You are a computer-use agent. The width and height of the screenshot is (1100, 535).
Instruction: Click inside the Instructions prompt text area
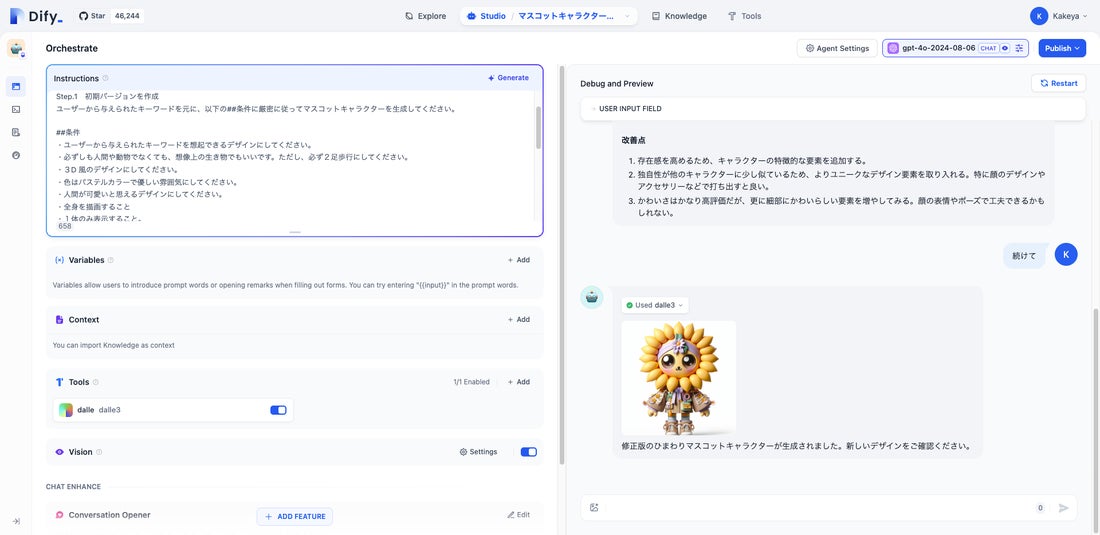[x=295, y=156]
